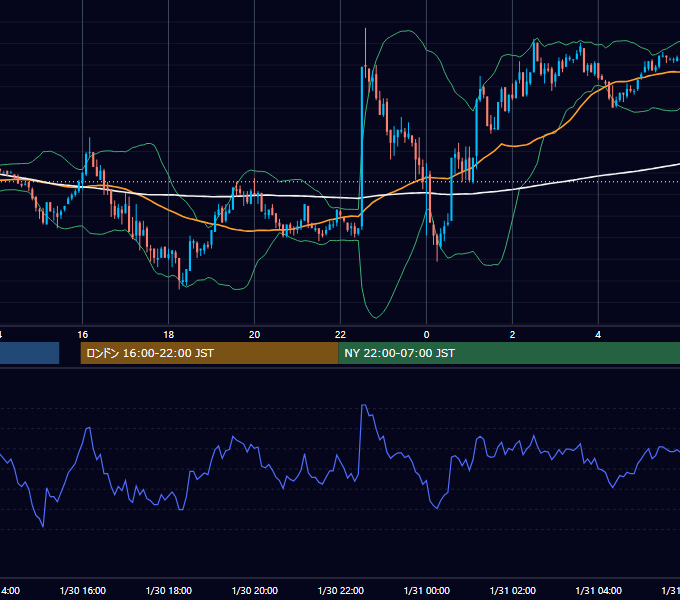
Task: Click the 4 hour label on price axis
Action: pos(598,335)
